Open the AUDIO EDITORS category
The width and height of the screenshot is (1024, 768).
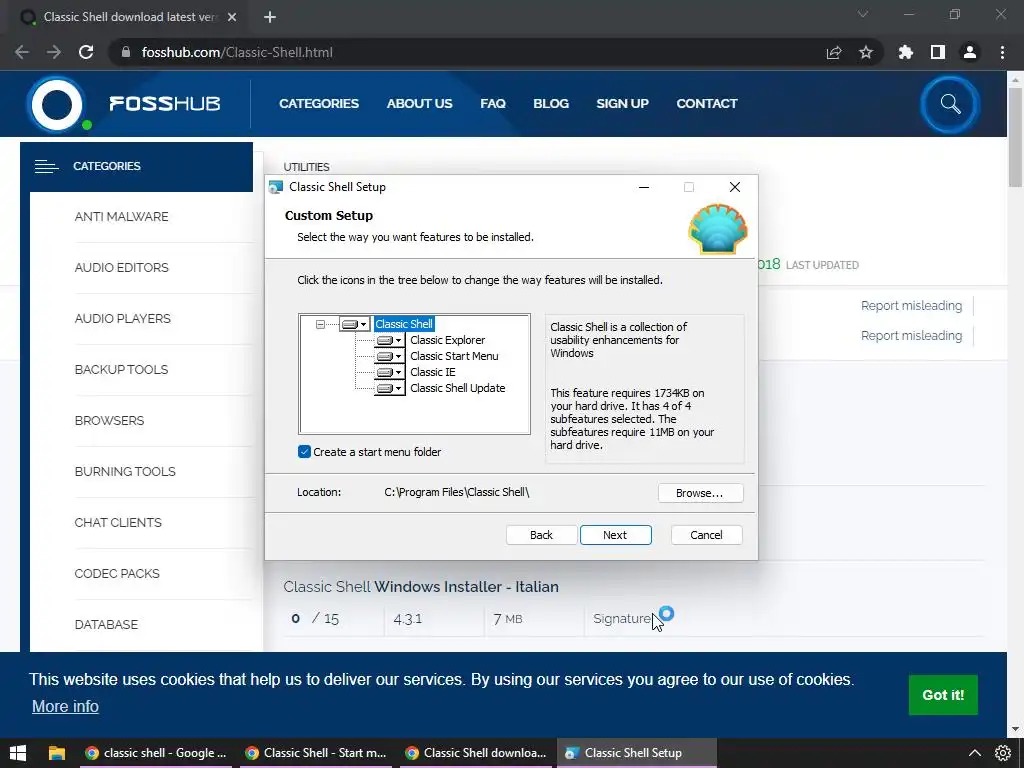[121, 268]
